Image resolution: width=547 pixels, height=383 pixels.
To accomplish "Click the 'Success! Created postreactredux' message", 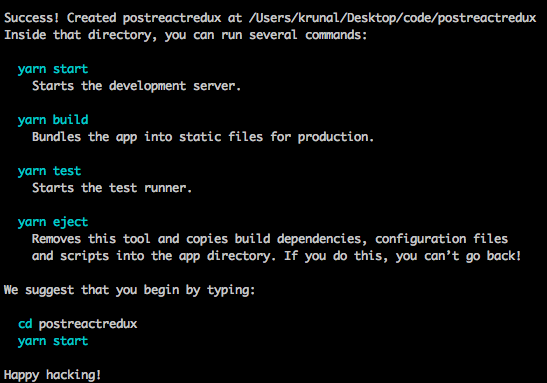I will [x=113, y=18].
